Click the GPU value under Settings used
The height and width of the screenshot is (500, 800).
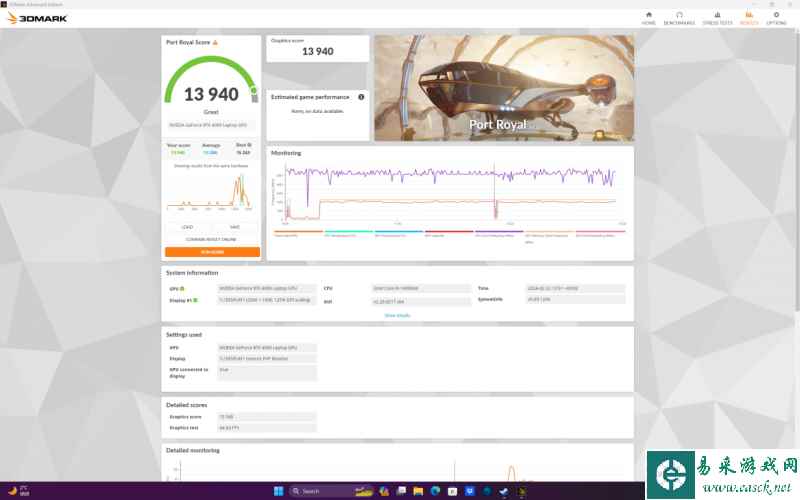[x=266, y=347]
